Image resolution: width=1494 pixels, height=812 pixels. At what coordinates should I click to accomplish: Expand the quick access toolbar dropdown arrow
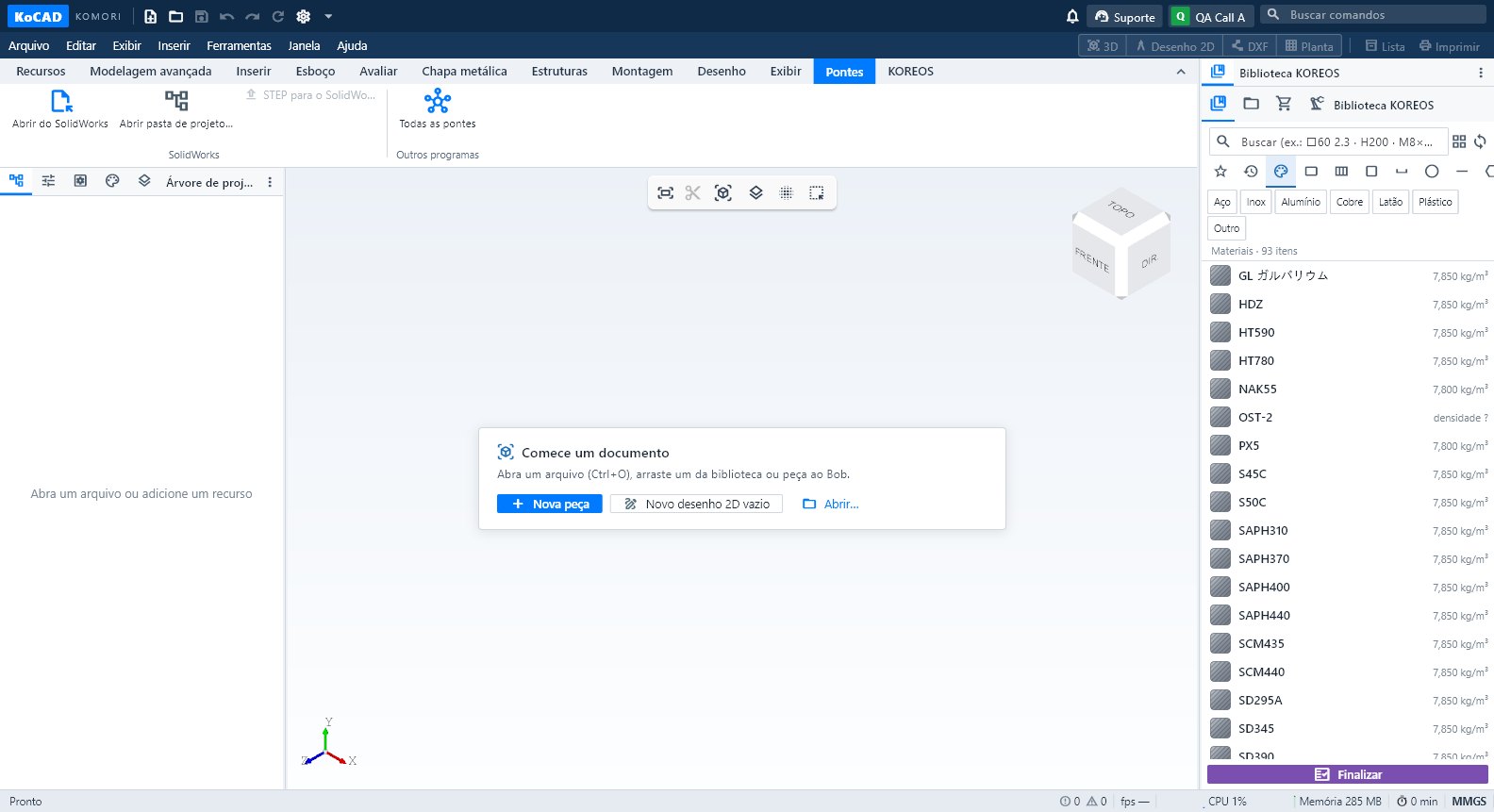click(328, 16)
